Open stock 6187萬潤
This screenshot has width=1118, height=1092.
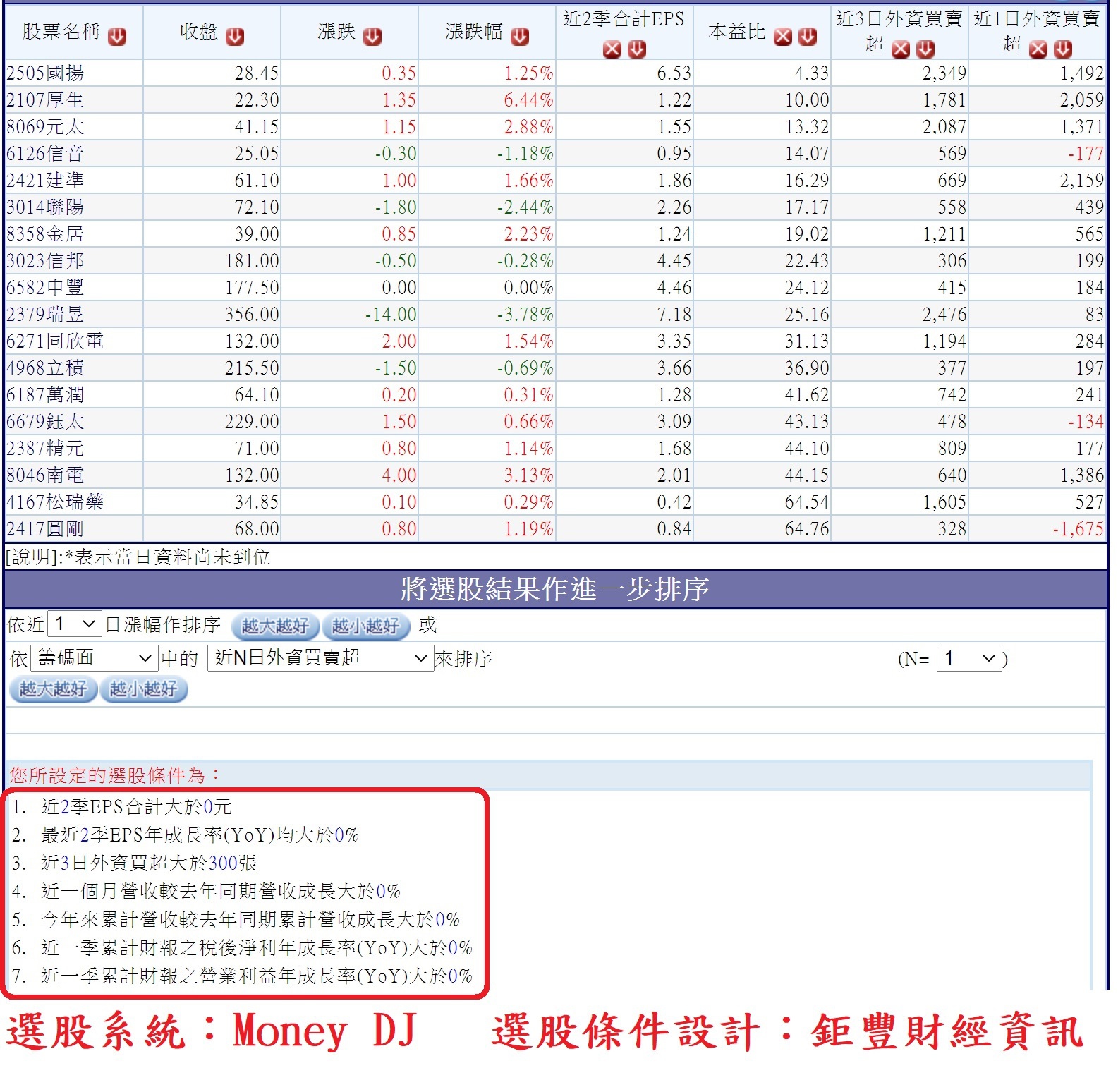[45, 395]
